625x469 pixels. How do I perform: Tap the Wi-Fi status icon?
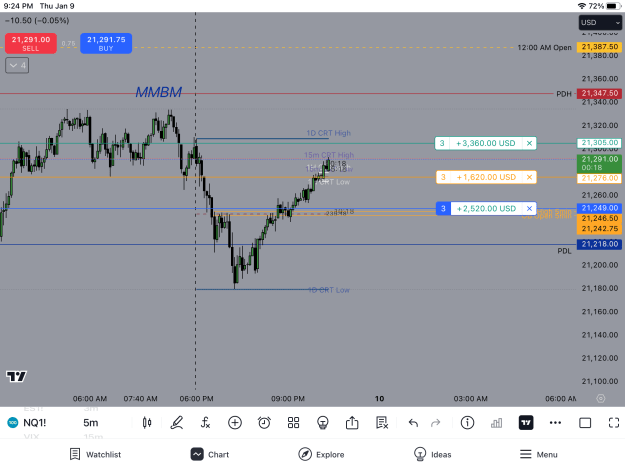click(x=582, y=6)
